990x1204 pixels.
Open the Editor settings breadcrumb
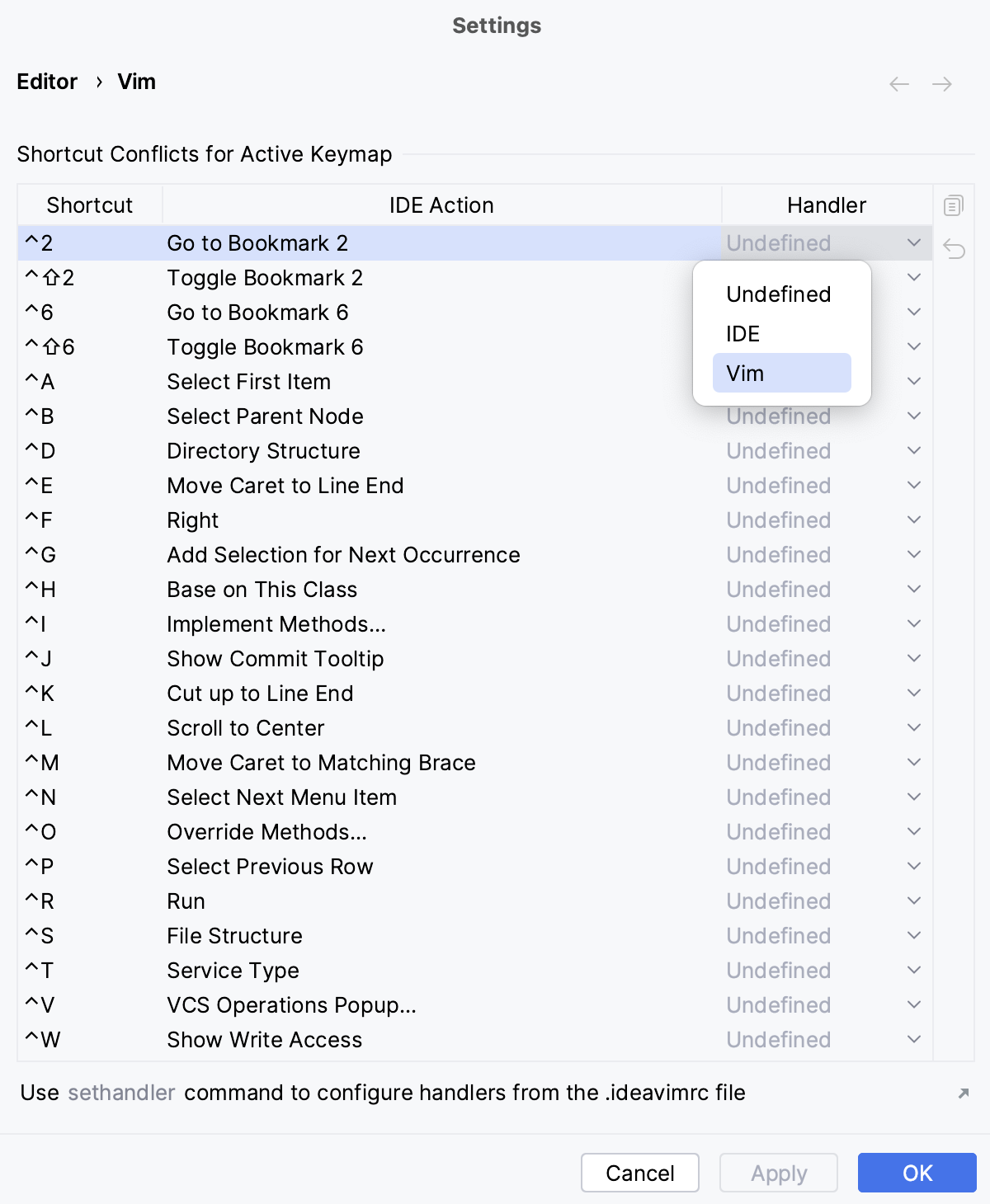click(x=47, y=82)
